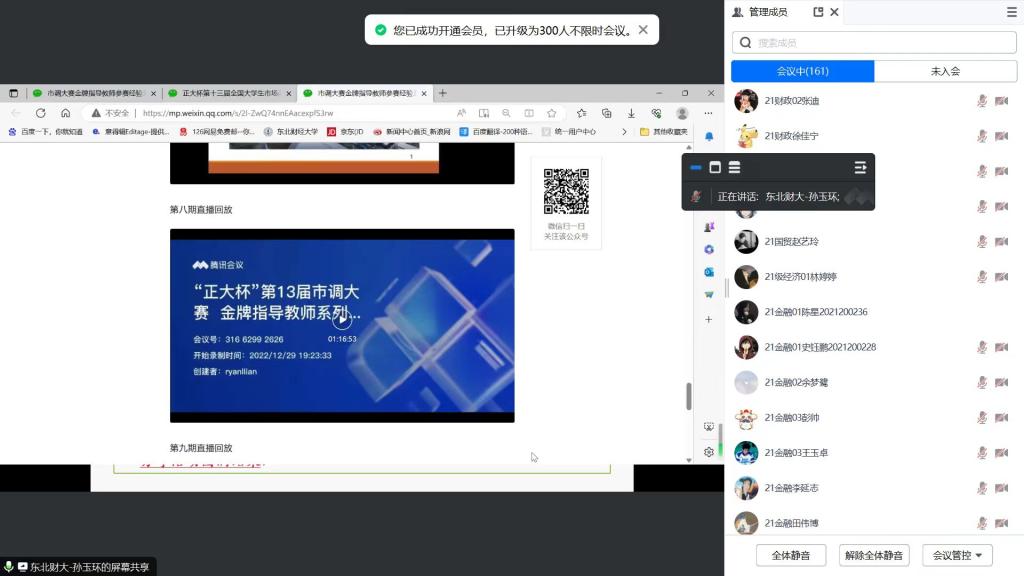The height and width of the screenshot is (576, 1024).
Task: Toggle microphone for 21财政02张迪
Action: (x=982, y=101)
